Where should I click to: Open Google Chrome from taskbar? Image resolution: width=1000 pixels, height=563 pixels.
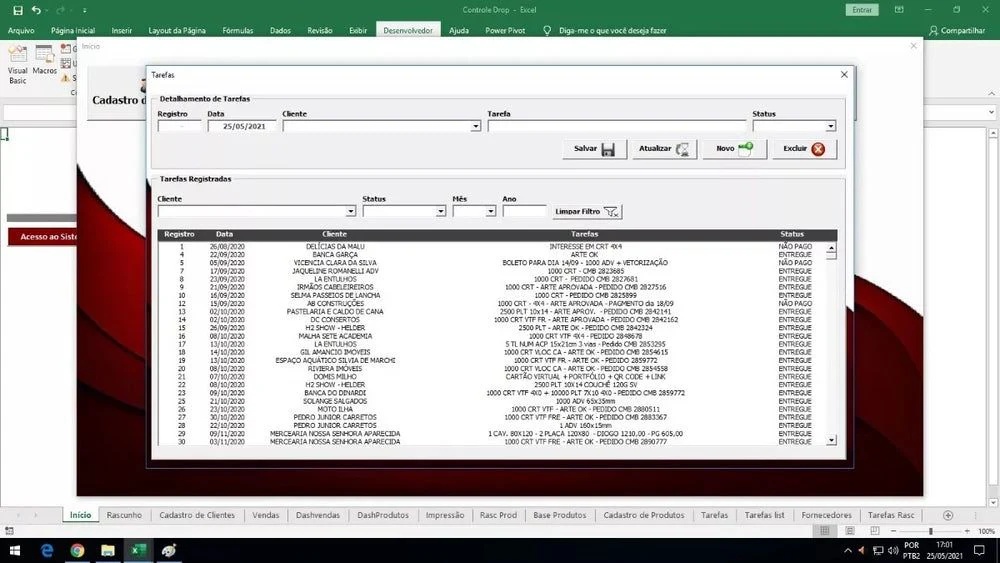(77, 550)
